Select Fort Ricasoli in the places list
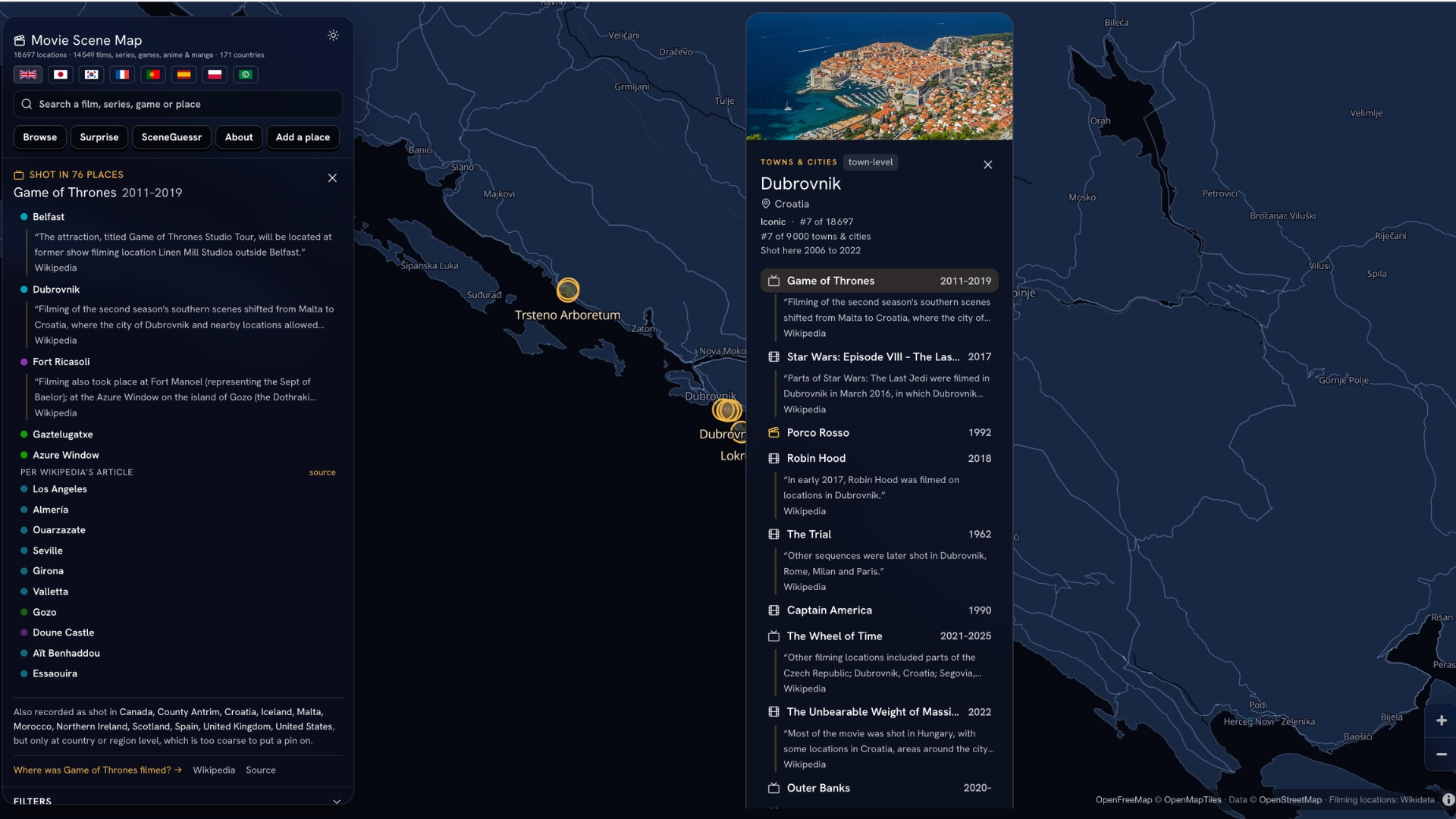The height and width of the screenshot is (819, 1456). [61, 362]
